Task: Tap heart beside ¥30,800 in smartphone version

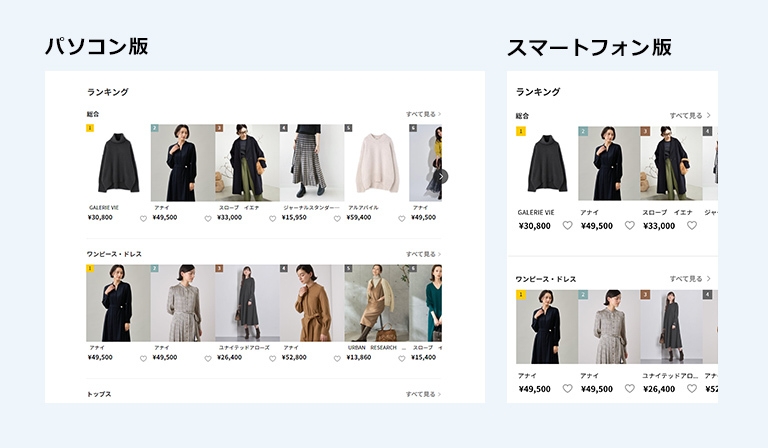Action: (x=567, y=226)
